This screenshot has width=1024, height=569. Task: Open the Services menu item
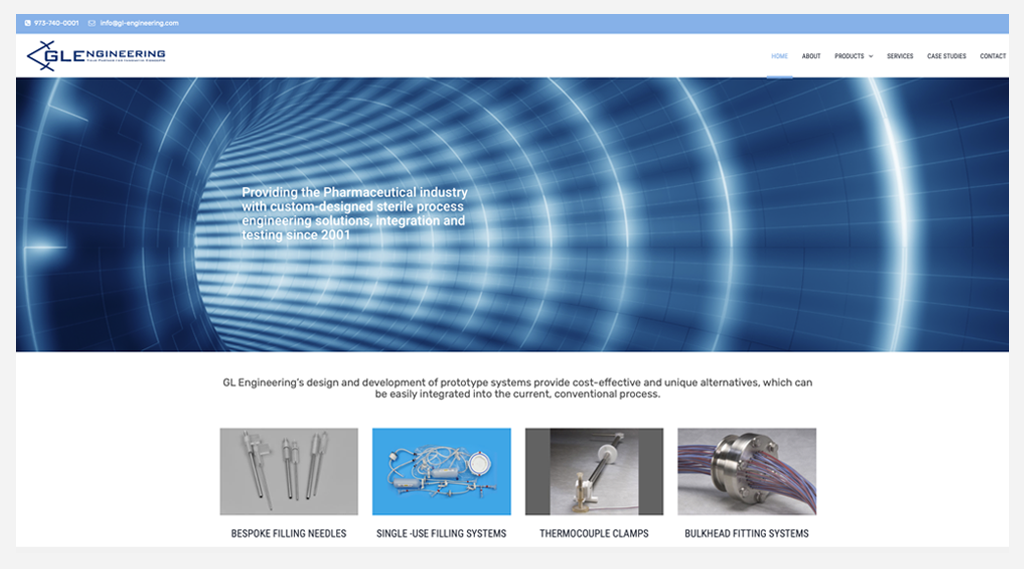coord(900,56)
